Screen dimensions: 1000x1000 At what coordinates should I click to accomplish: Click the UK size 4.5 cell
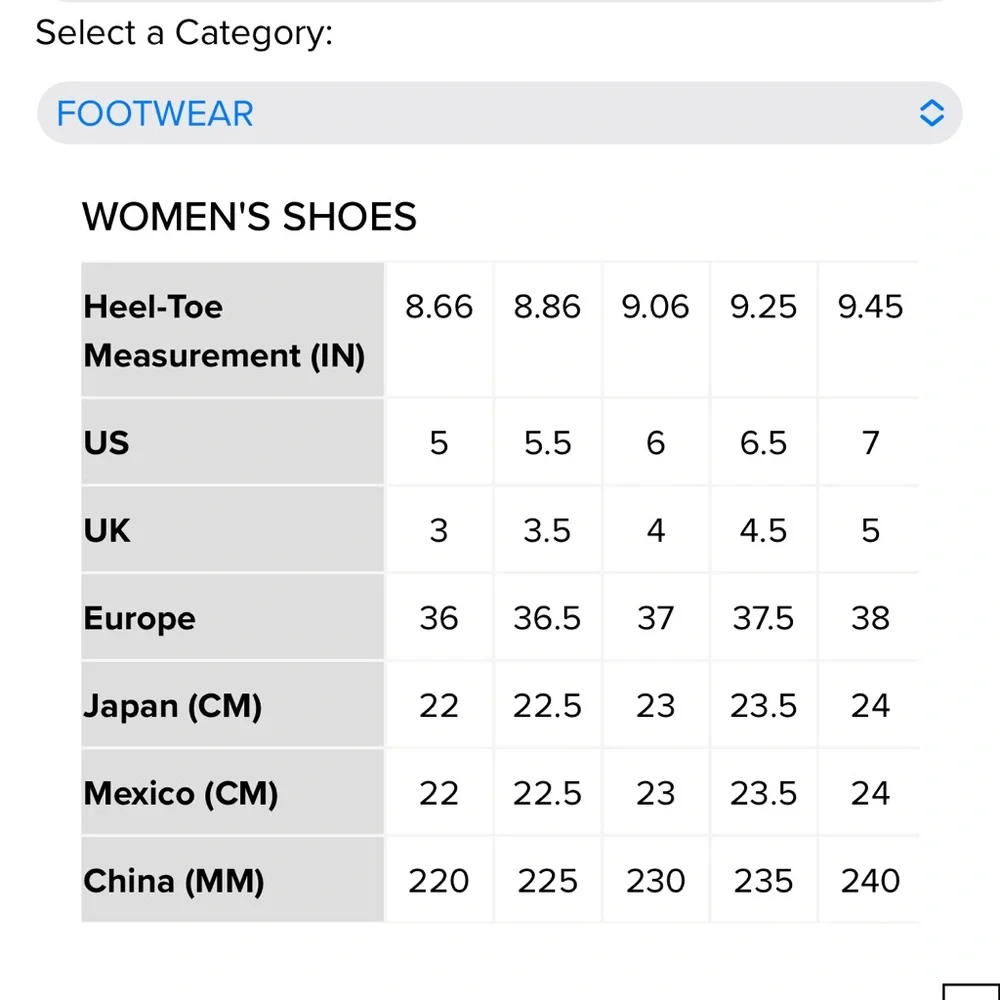coord(763,530)
